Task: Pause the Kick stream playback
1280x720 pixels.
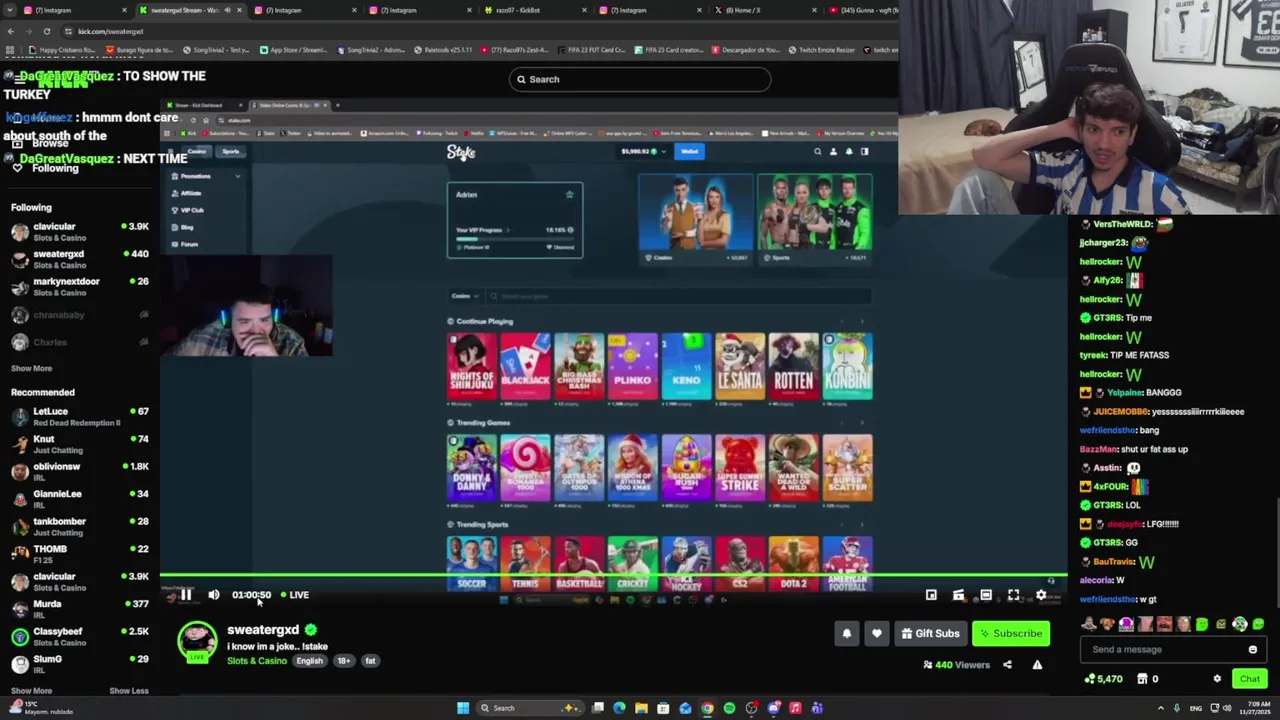Action: point(185,595)
